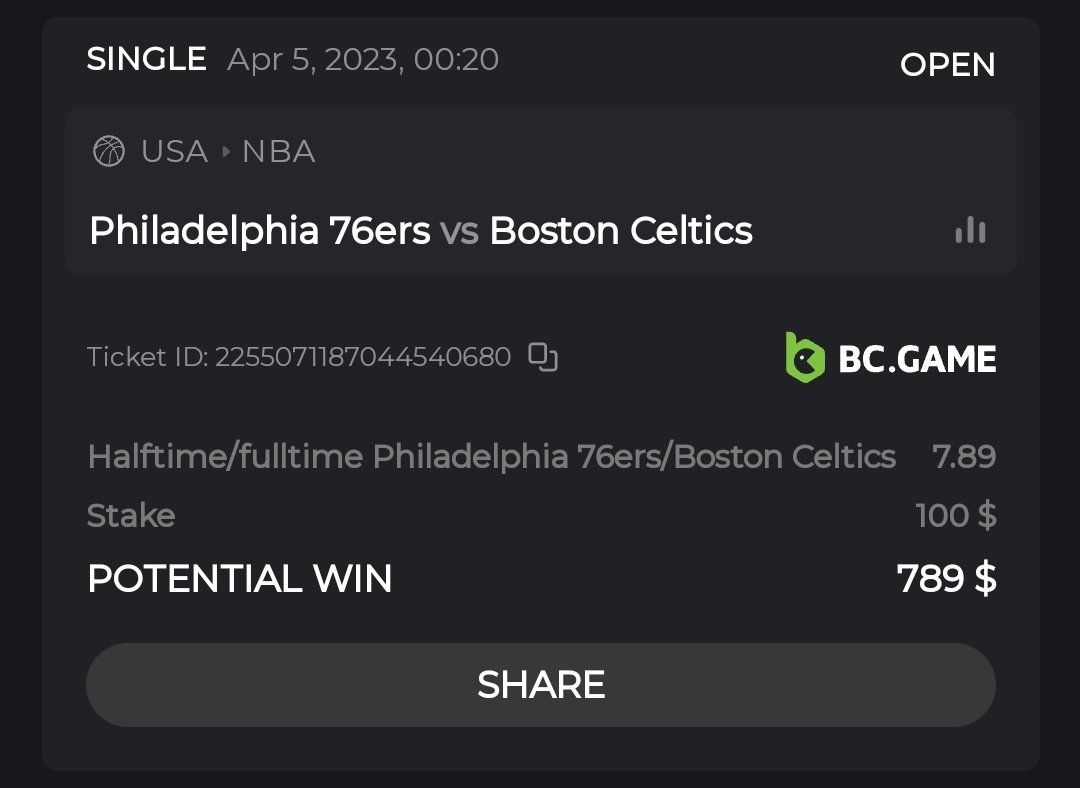Open the NBA league breadcrumb
1080x788 pixels.
[278, 152]
